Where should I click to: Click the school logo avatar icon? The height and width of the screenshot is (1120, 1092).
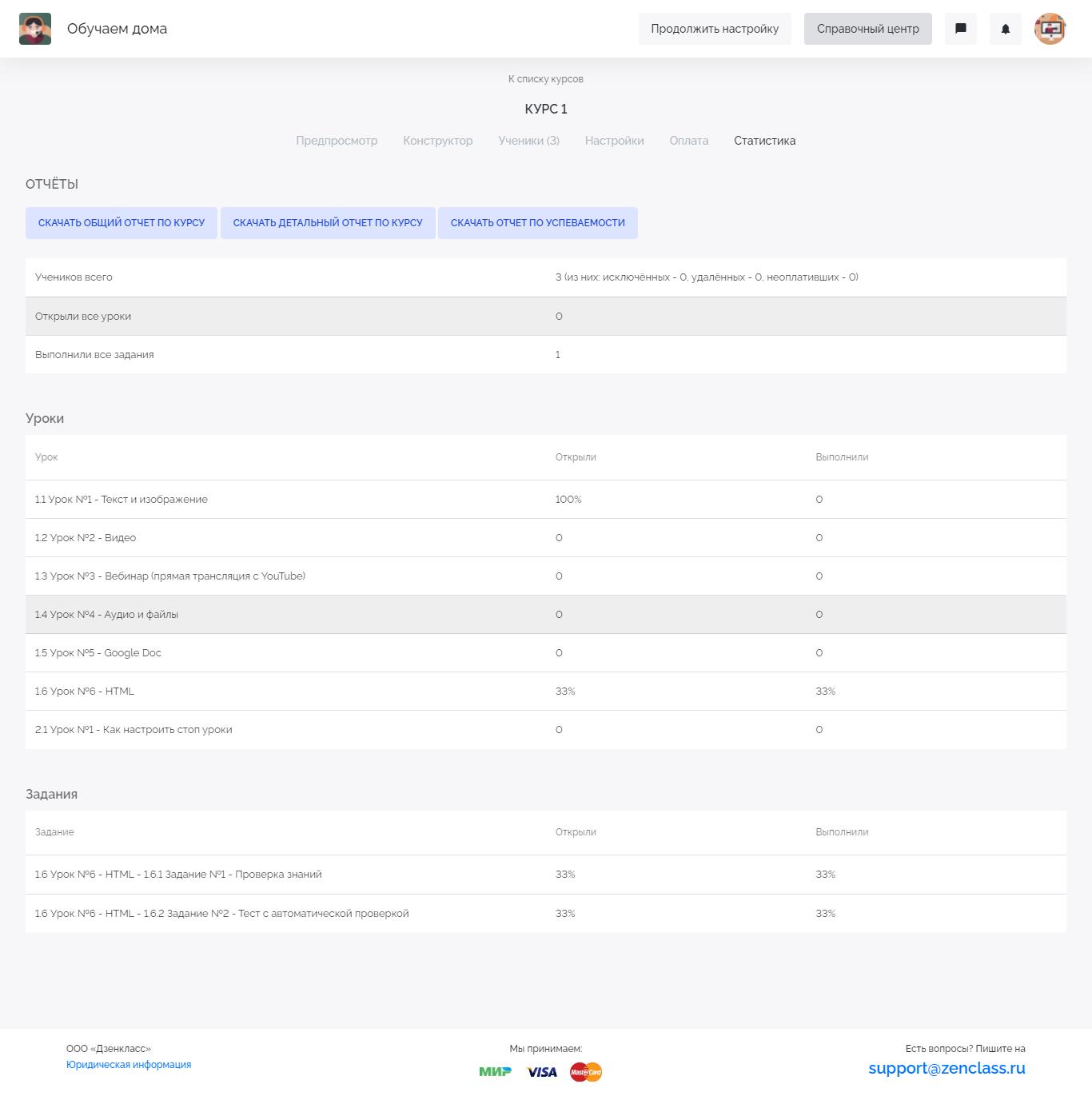pyautogui.click(x=35, y=29)
